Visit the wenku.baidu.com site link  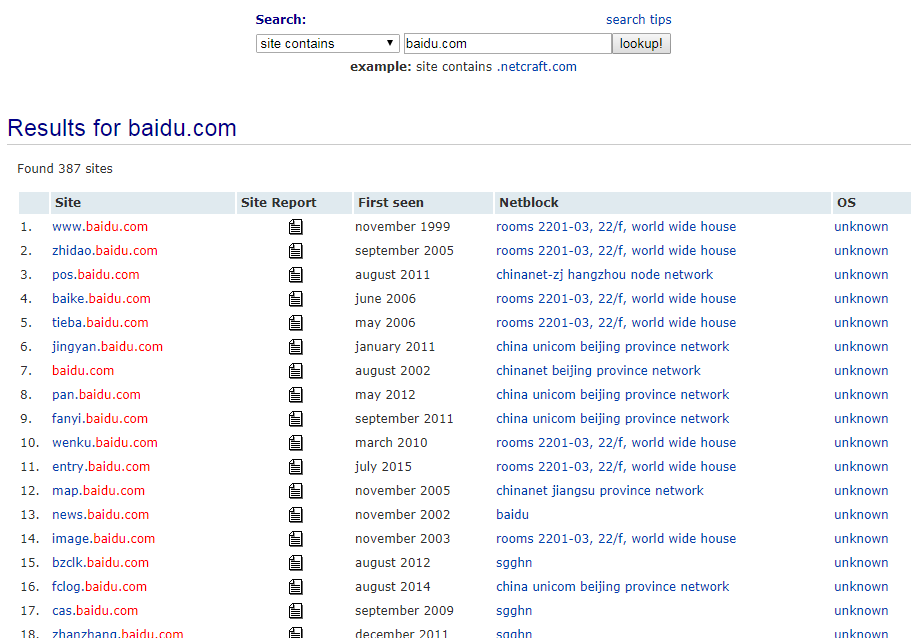click(x=105, y=443)
